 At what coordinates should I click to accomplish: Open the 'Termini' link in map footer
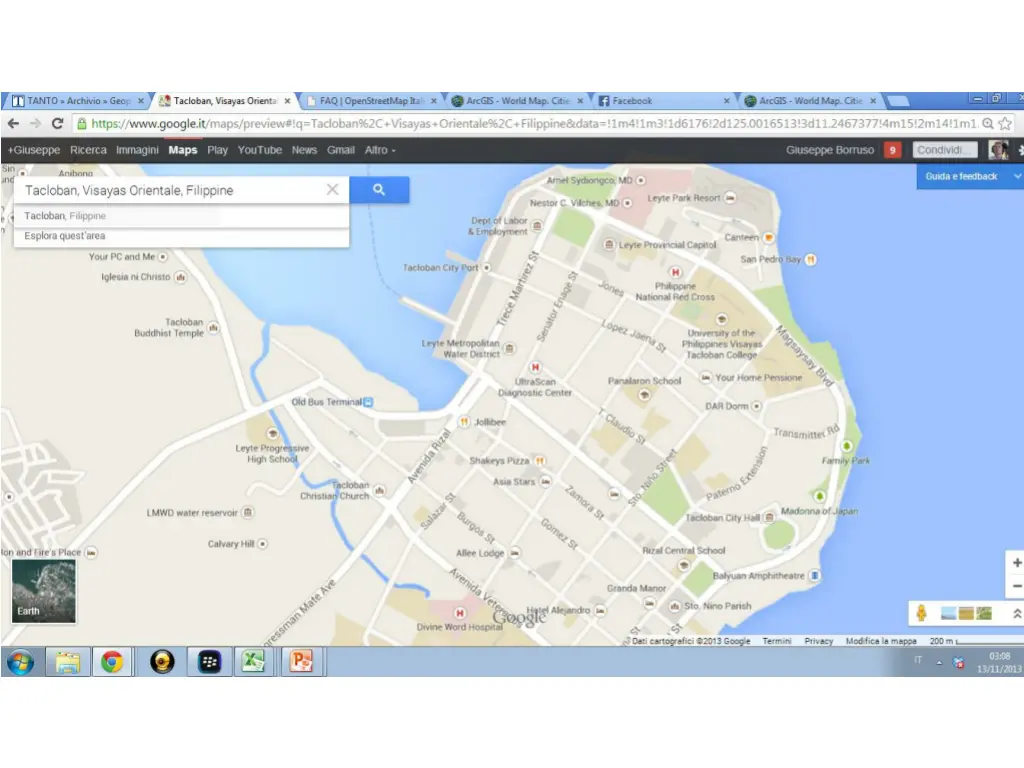776,641
